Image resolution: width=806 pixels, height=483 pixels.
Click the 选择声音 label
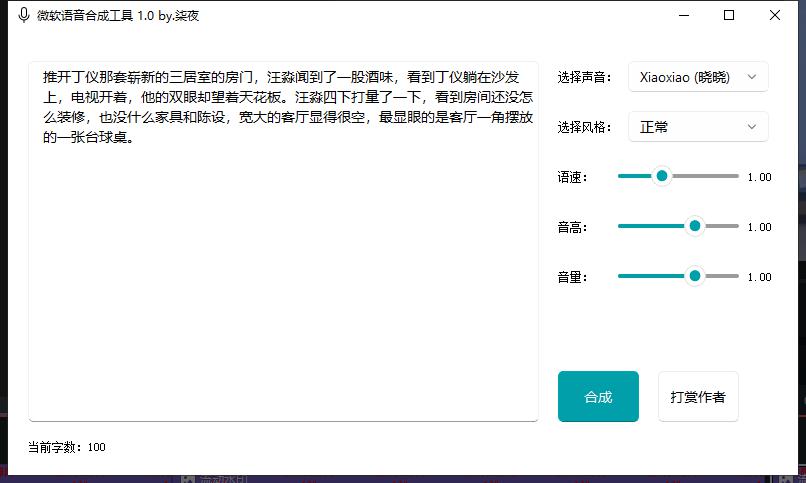585,77
